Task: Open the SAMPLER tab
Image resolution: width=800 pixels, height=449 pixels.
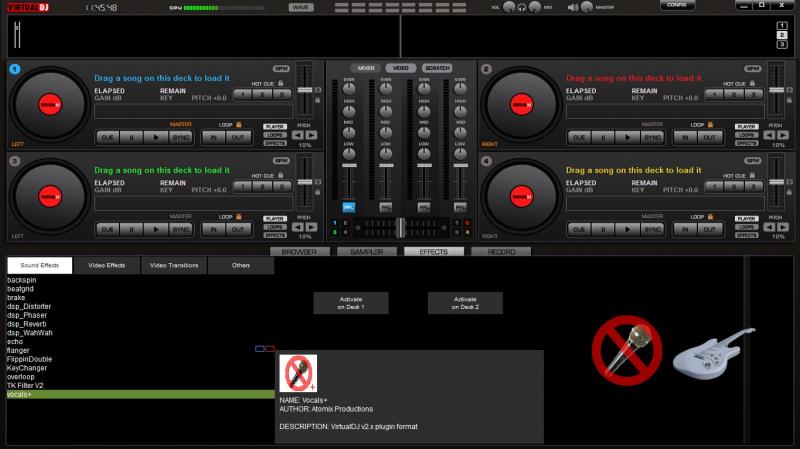Action: [367, 252]
